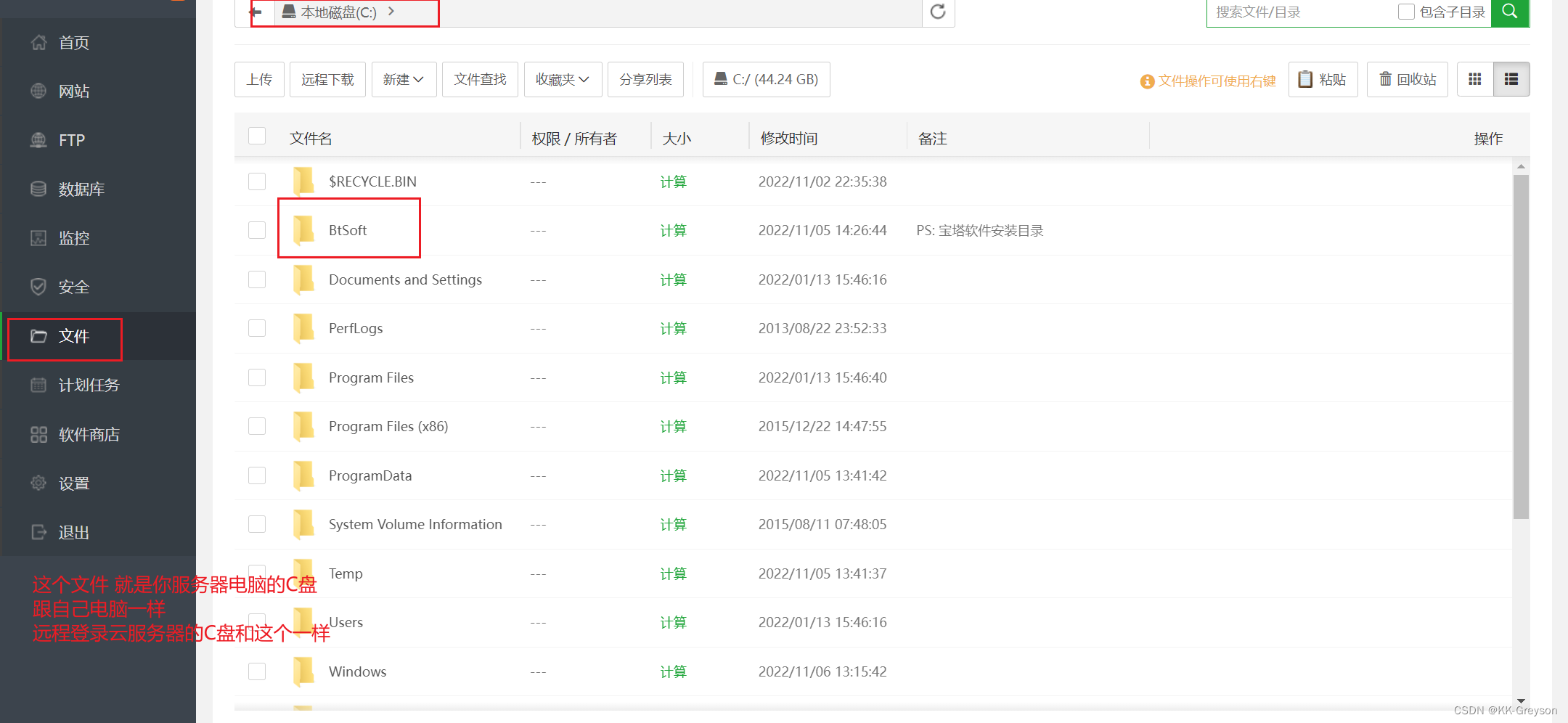Open the 分享列表 button

(645, 79)
